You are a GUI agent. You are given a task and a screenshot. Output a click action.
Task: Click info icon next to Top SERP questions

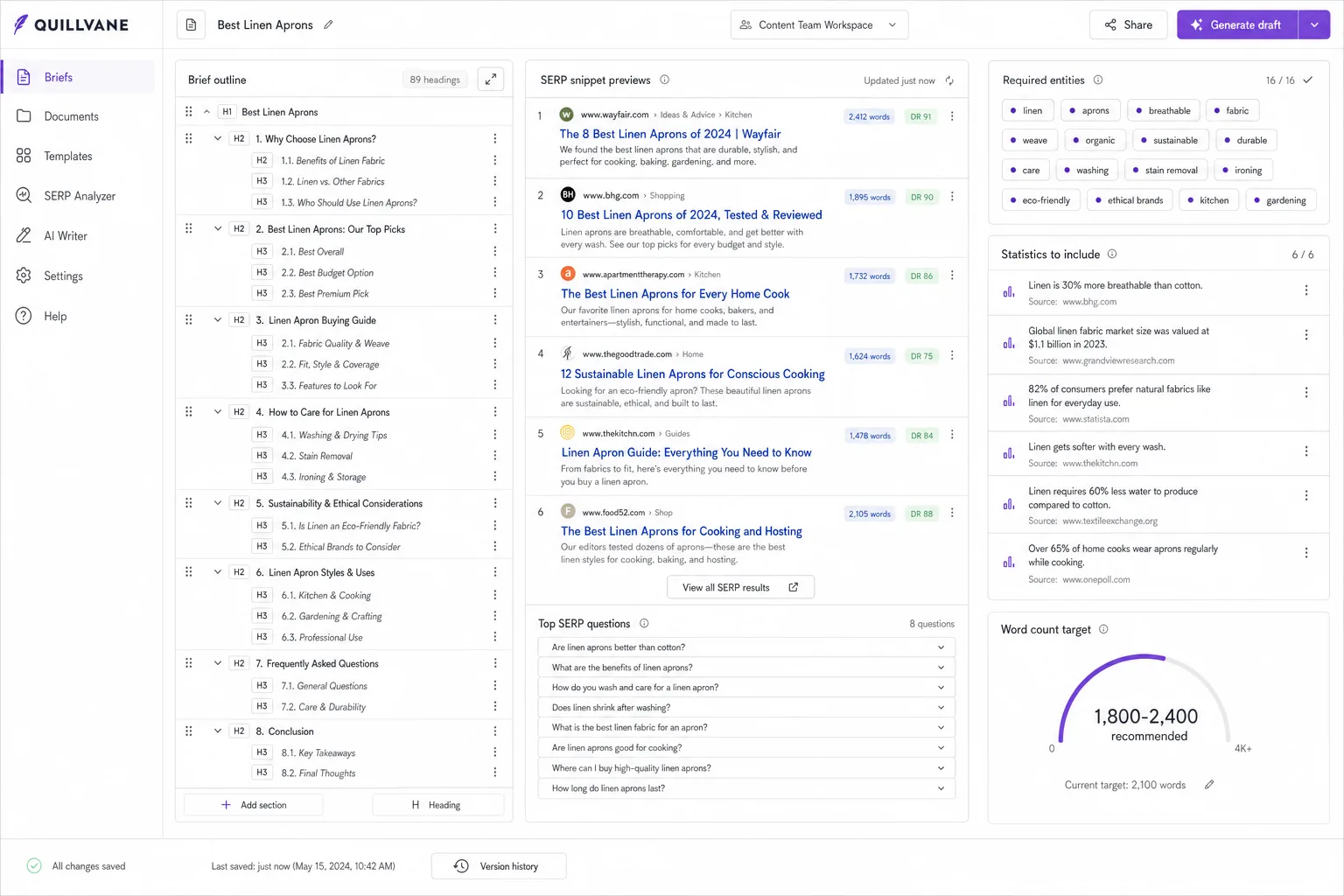tap(644, 623)
